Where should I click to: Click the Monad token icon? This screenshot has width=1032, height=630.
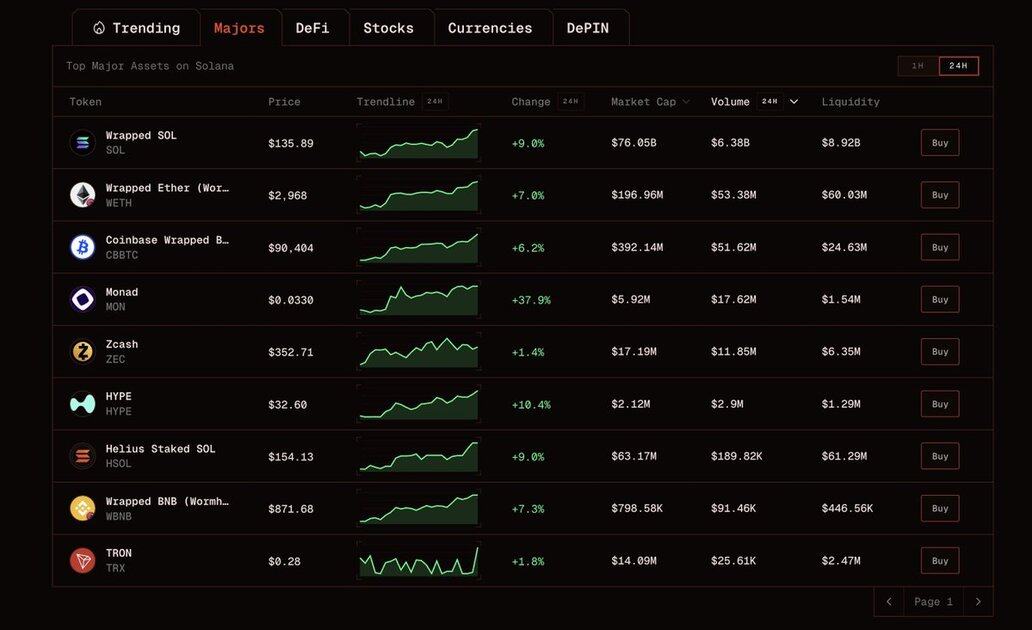click(x=82, y=299)
